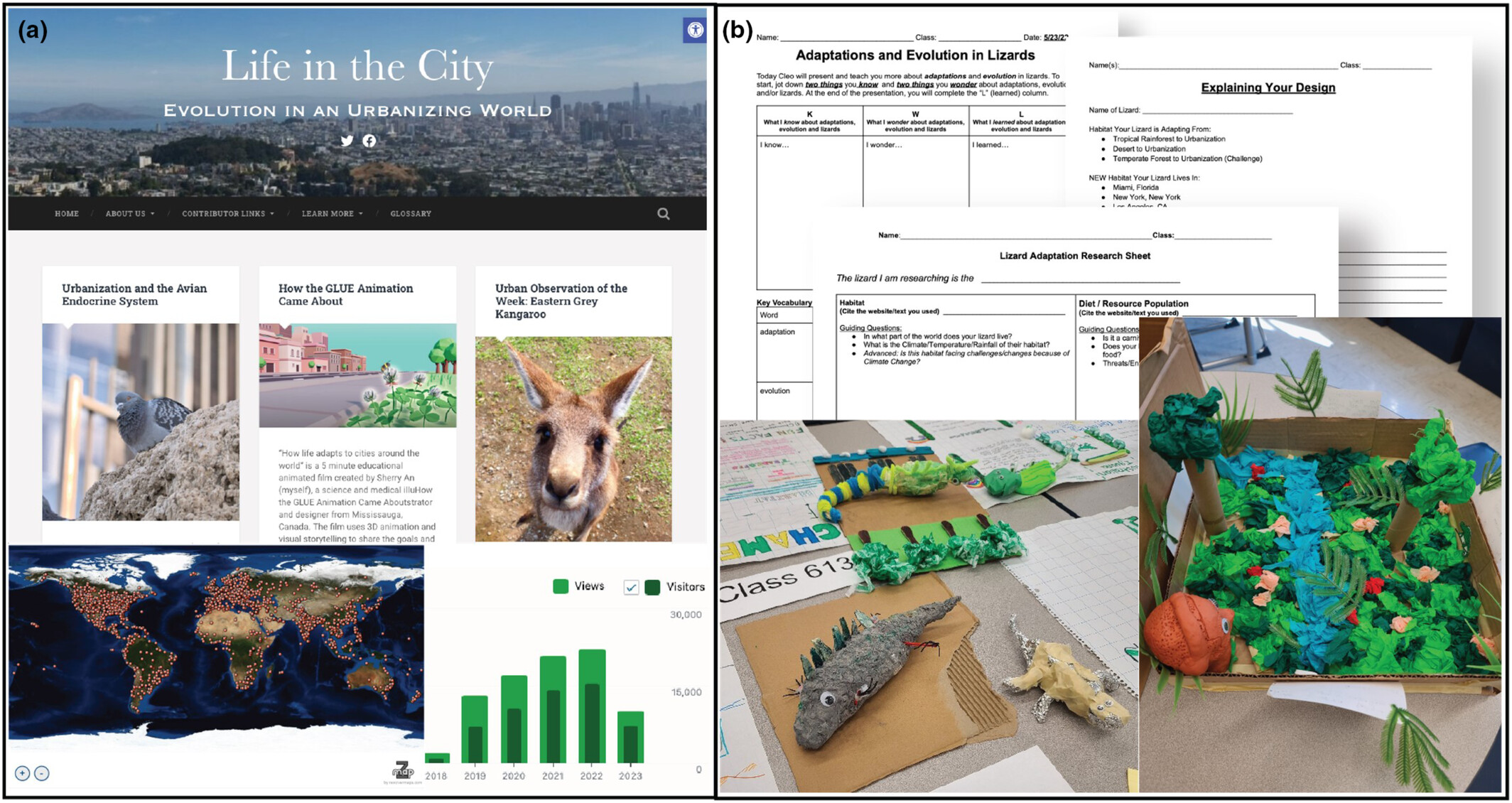1512x803 pixels.
Task: Open the Facebook icon in banner
Action: [369, 141]
